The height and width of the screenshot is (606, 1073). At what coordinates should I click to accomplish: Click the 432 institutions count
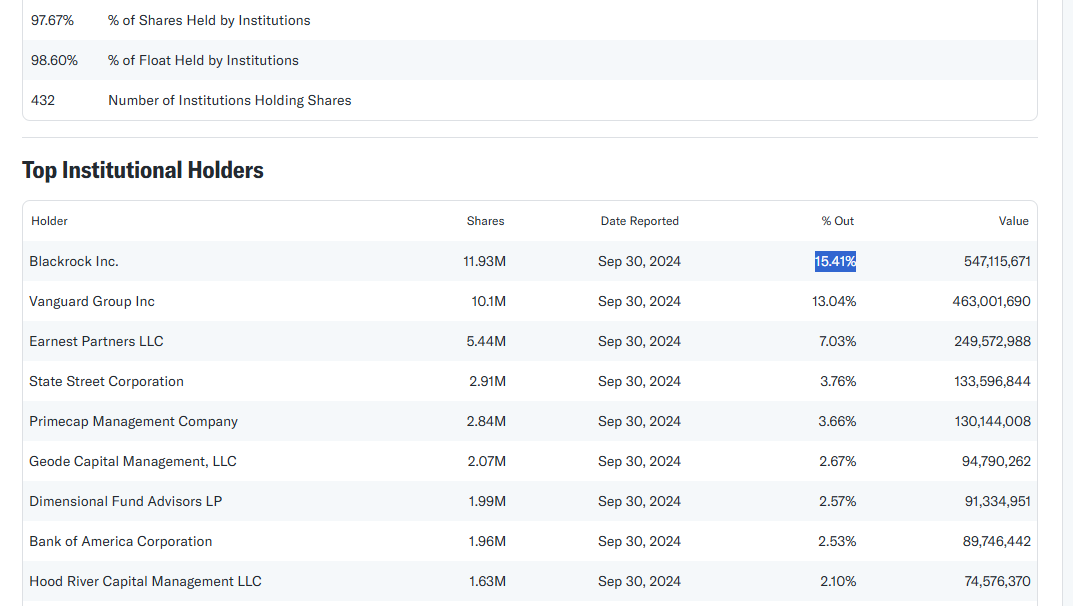point(42,101)
